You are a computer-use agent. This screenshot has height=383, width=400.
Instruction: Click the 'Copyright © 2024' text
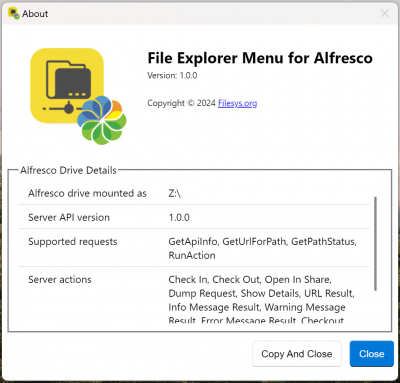[181, 103]
